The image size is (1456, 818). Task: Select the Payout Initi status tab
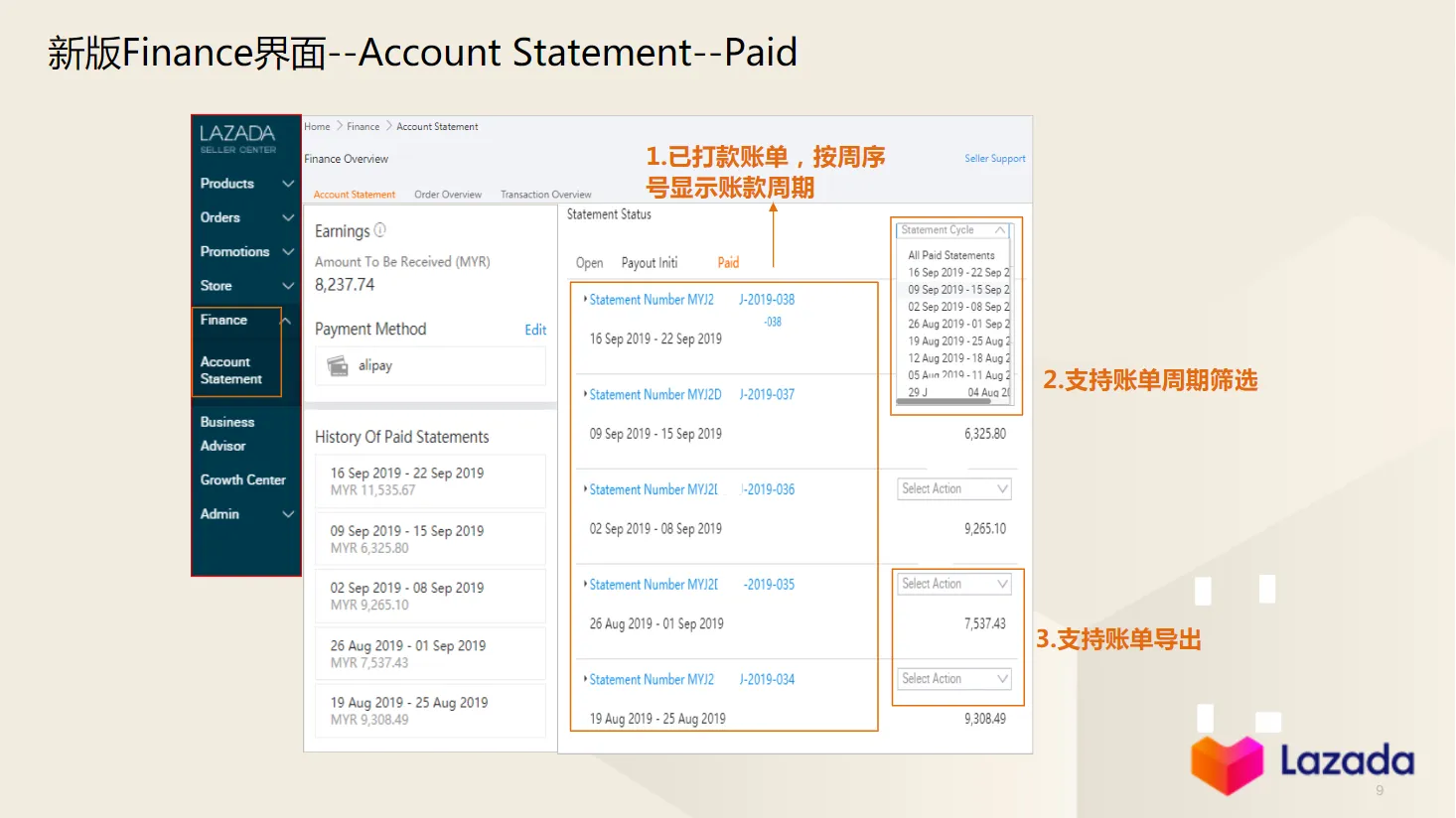point(649,262)
